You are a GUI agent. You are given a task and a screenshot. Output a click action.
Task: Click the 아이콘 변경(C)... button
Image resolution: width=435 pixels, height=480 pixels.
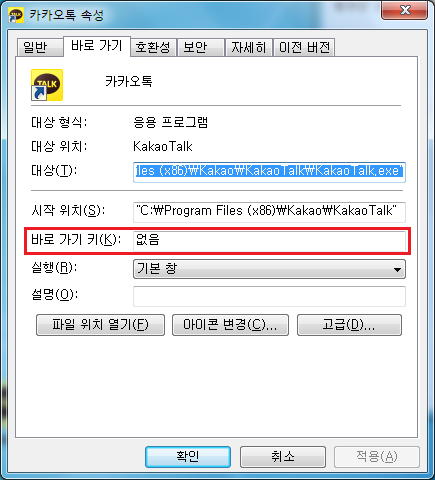[x=230, y=325]
